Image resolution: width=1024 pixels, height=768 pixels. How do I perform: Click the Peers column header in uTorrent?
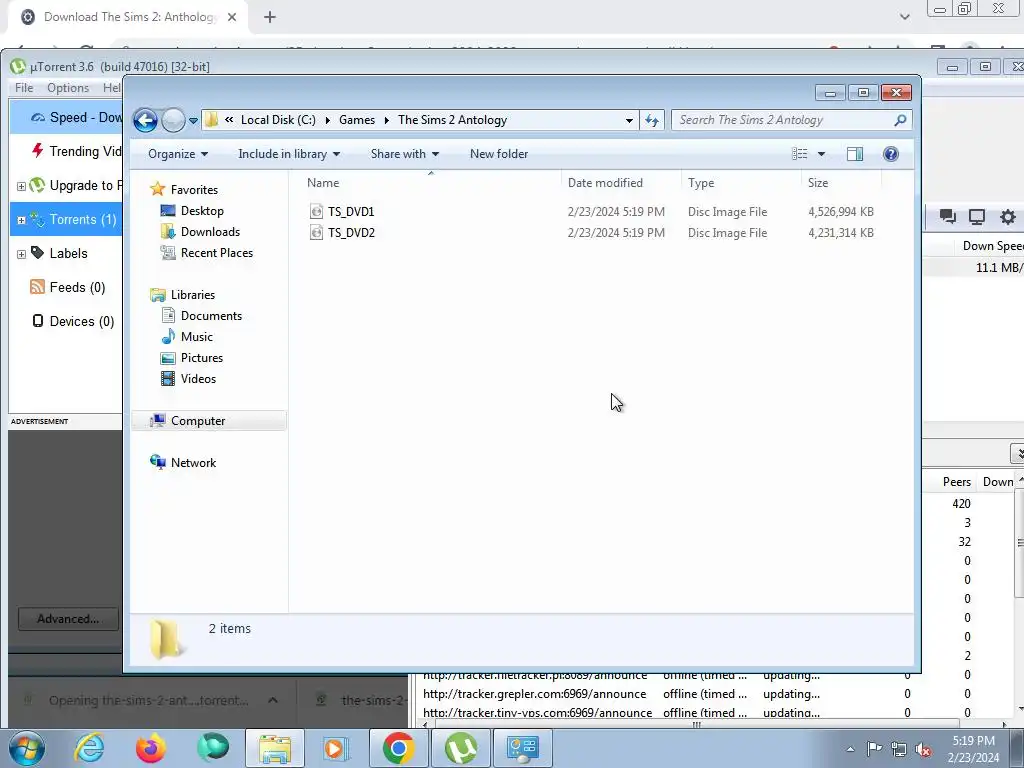tap(956, 482)
